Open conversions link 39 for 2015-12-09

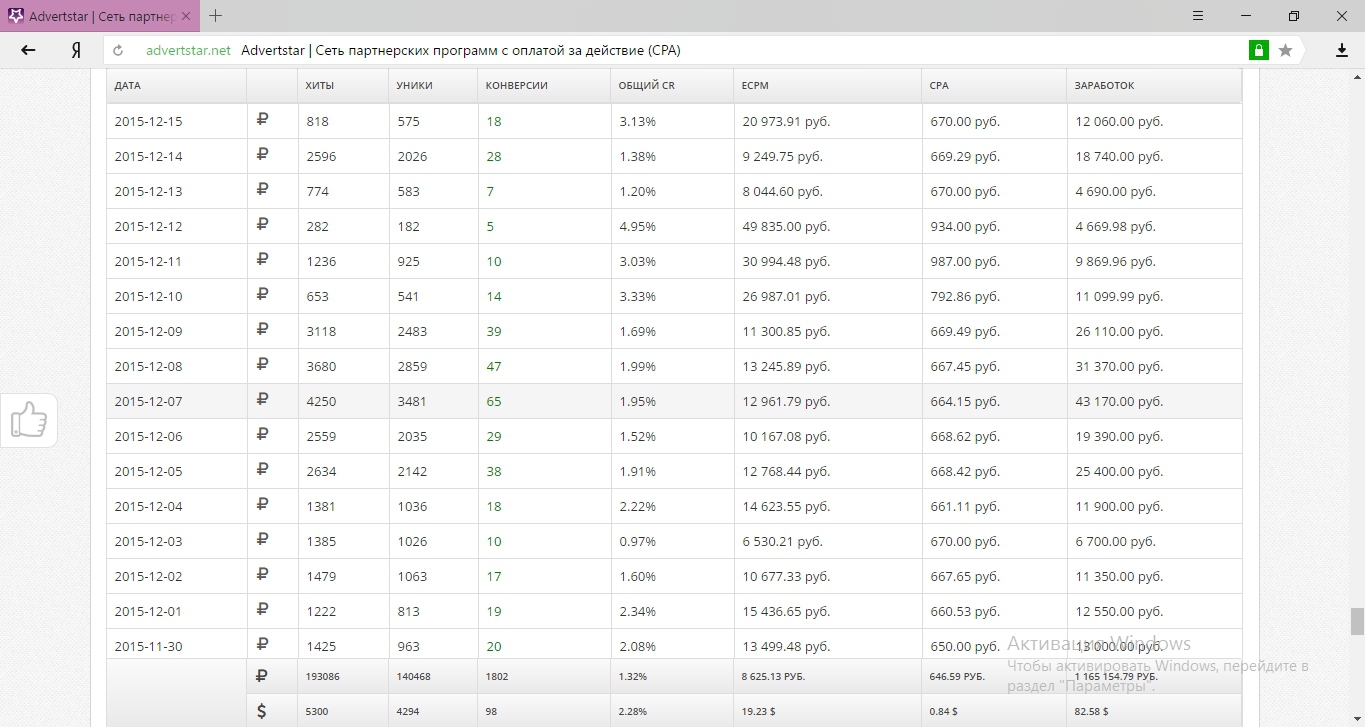494,331
